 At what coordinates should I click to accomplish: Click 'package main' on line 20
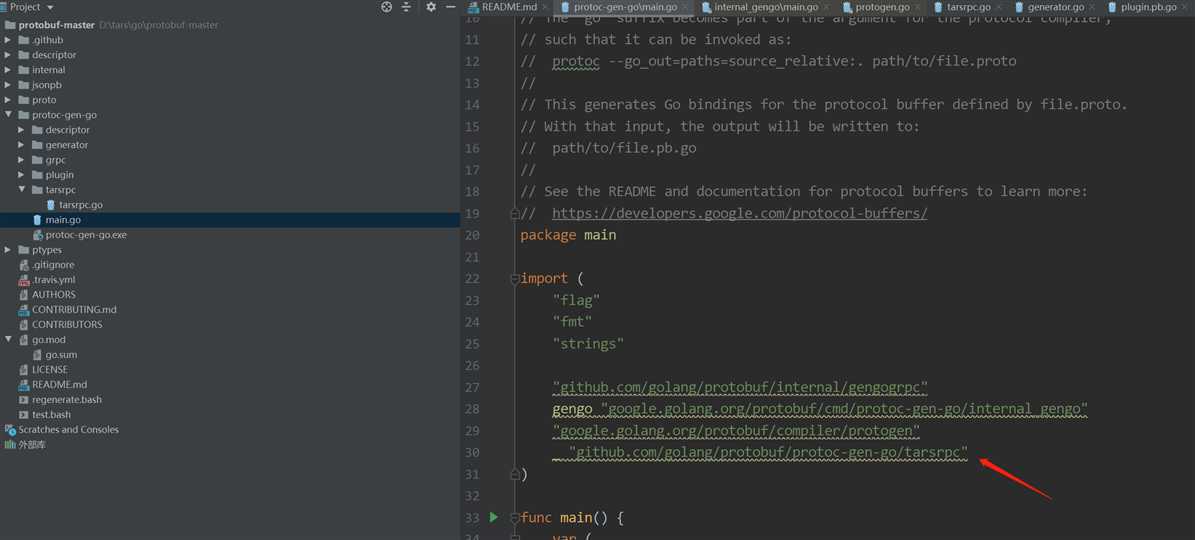pos(568,235)
